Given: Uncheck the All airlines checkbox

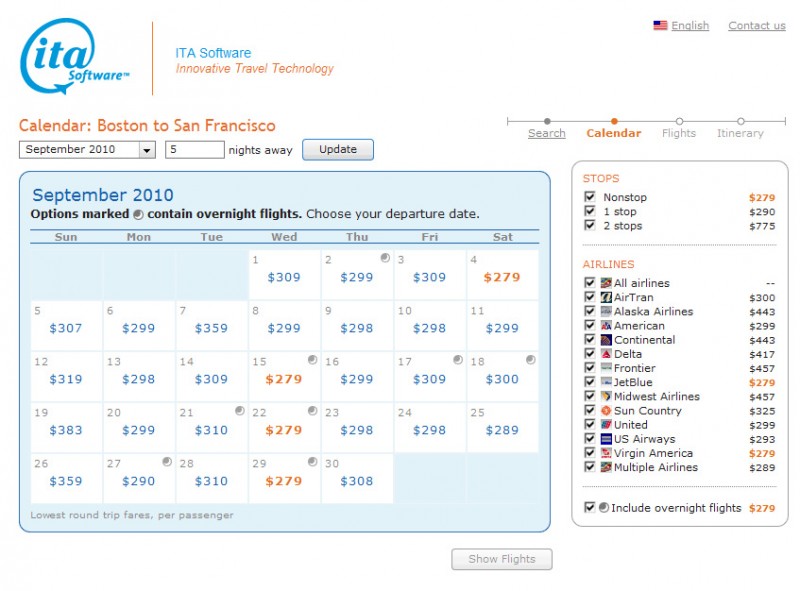Looking at the screenshot, I should (x=588, y=283).
